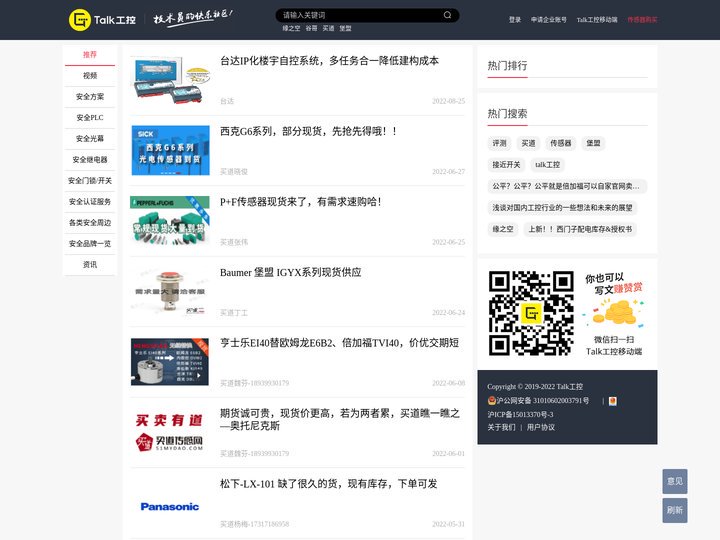The height and width of the screenshot is (540, 720).
Task: Open the 买卖有道 买道传感网 thumbnail
Action: [x=170, y=433]
